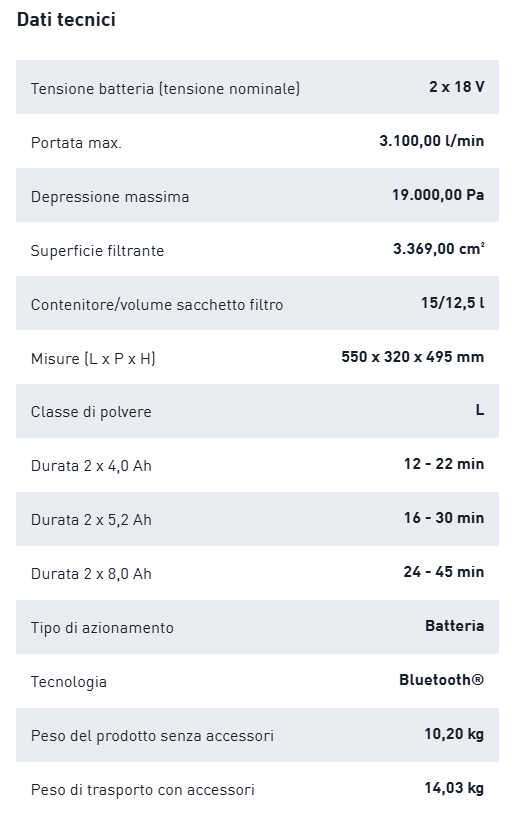Viewport: 519px width, 813px height.
Task: Select the Depressione massima label
Action: coord(109,197)
